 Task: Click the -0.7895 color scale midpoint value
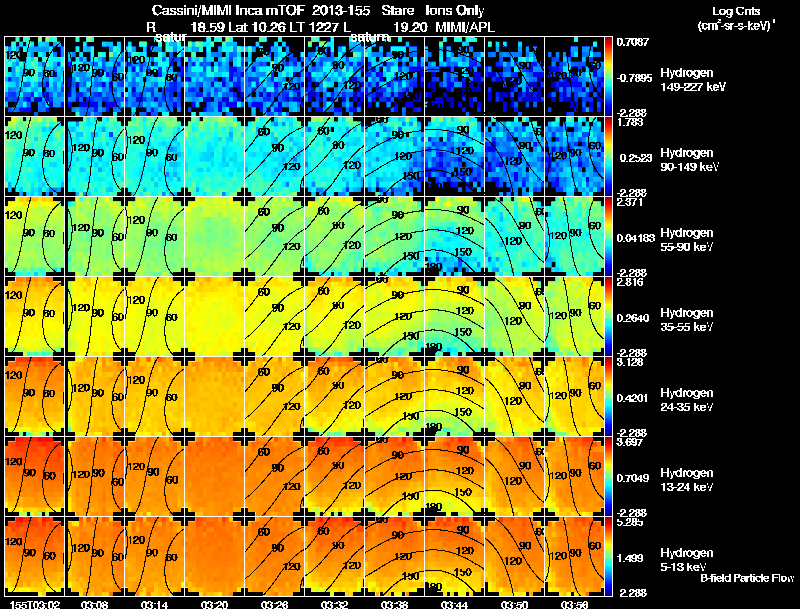[x=634, y=78]
